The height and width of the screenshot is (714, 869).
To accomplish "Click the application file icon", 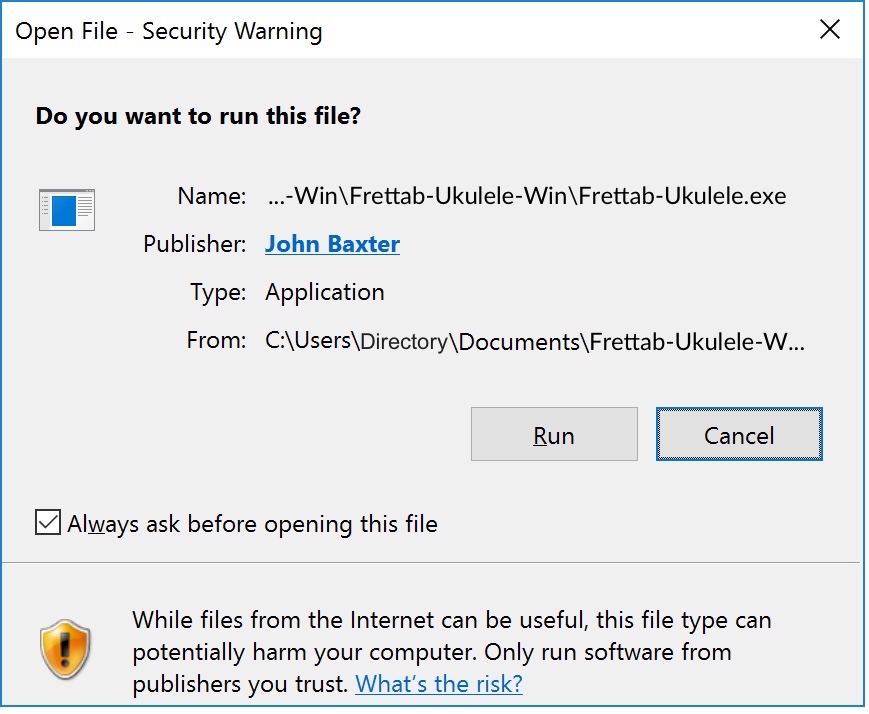I will tap(67, 210).
